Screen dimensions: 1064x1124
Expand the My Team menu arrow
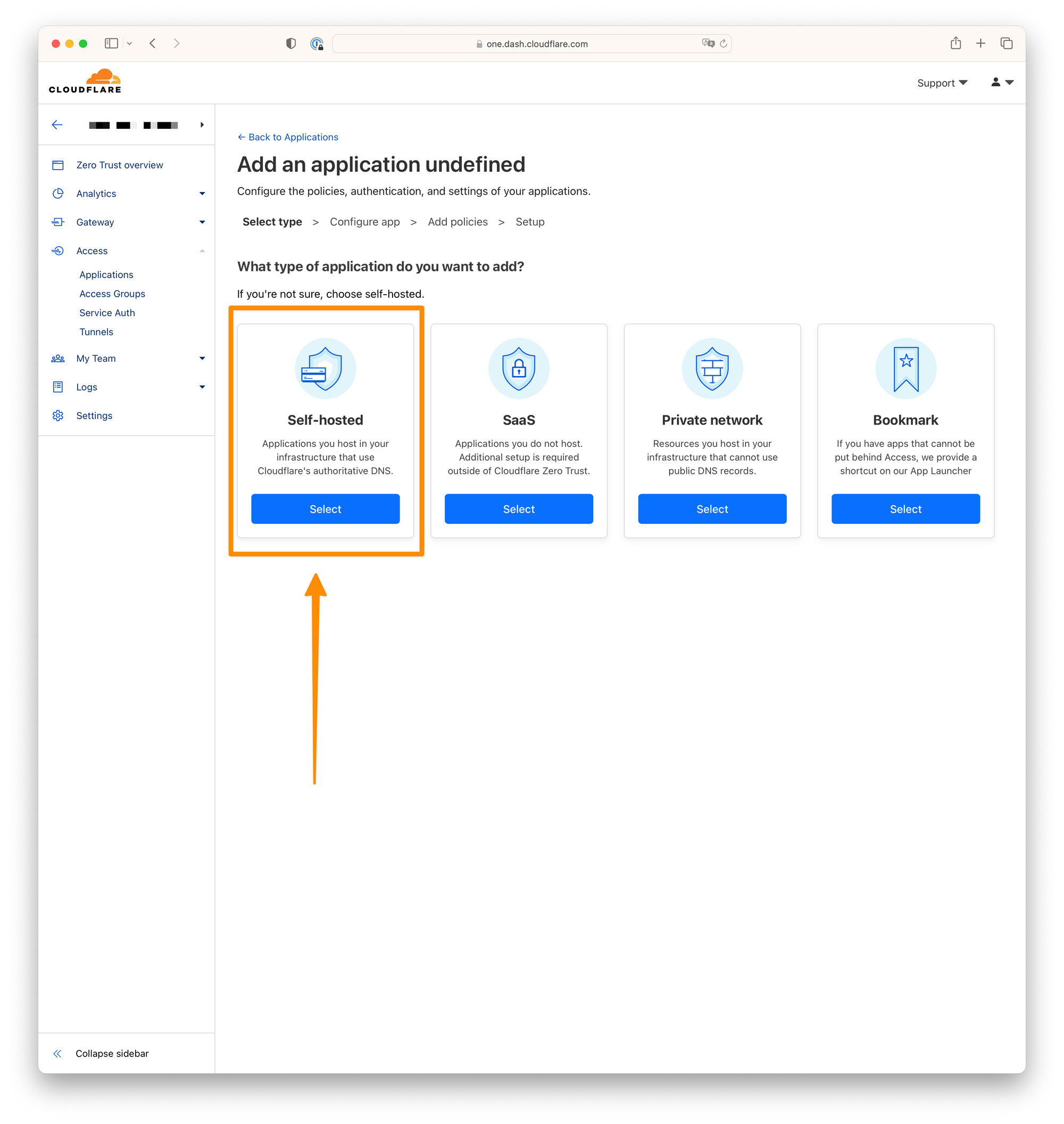[202, 359]
